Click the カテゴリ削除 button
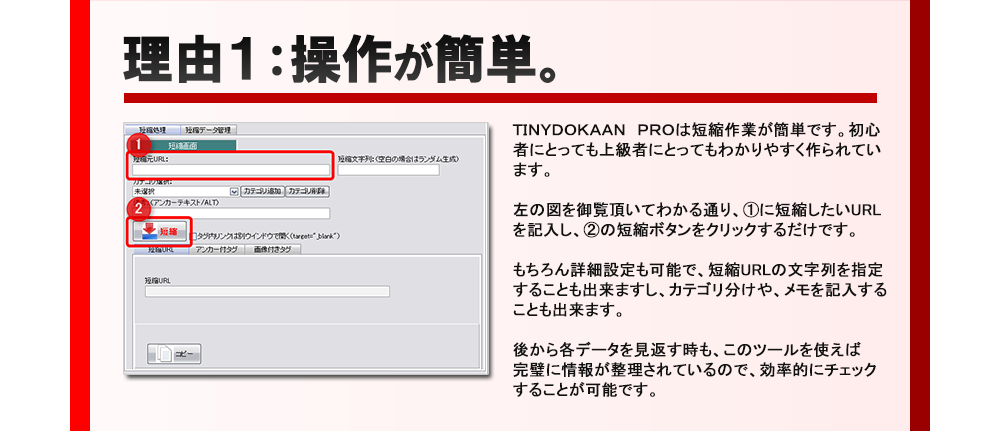Image resolution: width=1000 pixels, height=431 pixels. (x=308, y=191)
